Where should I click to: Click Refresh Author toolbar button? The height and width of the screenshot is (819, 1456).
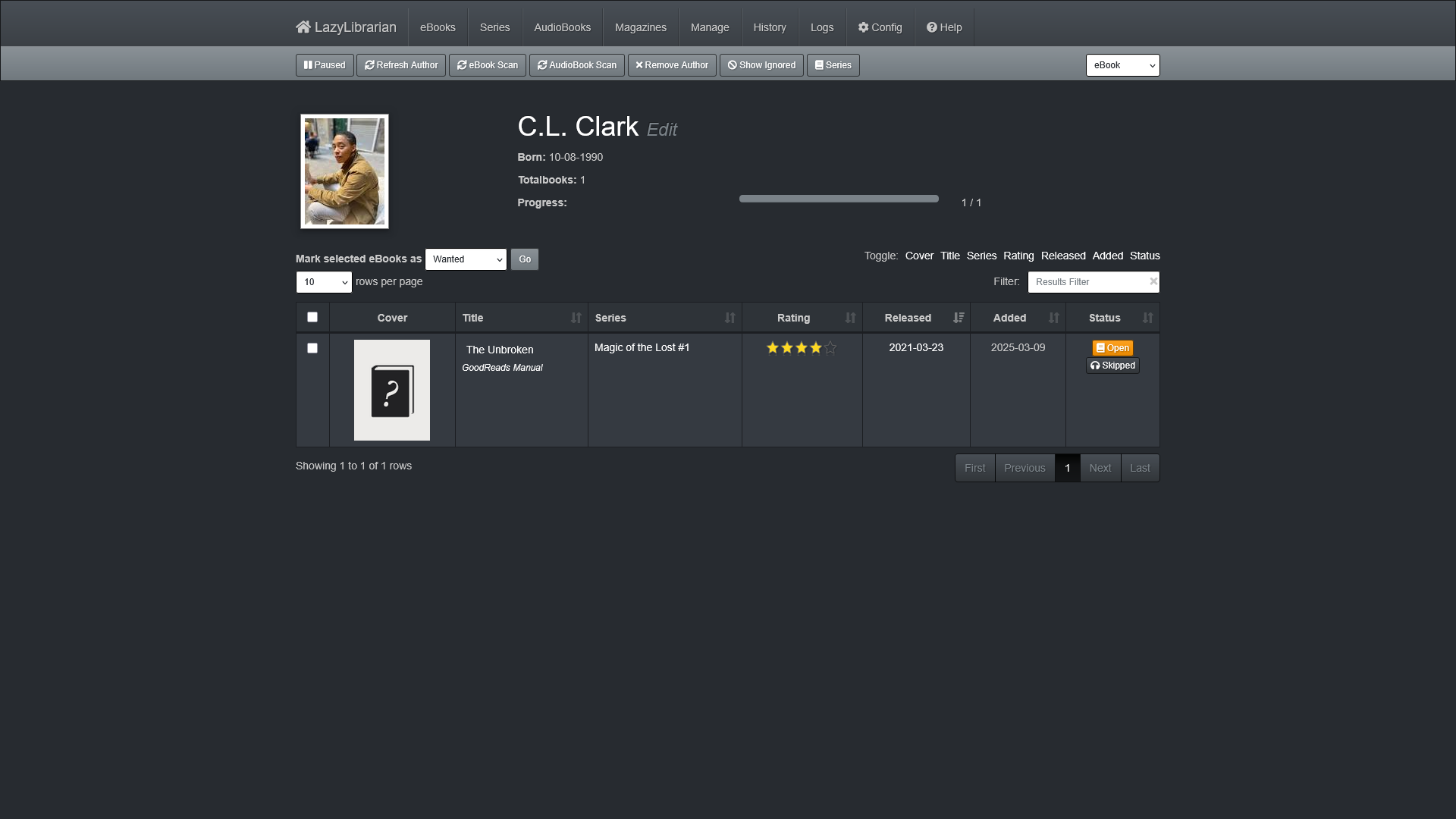pos(401,65)
